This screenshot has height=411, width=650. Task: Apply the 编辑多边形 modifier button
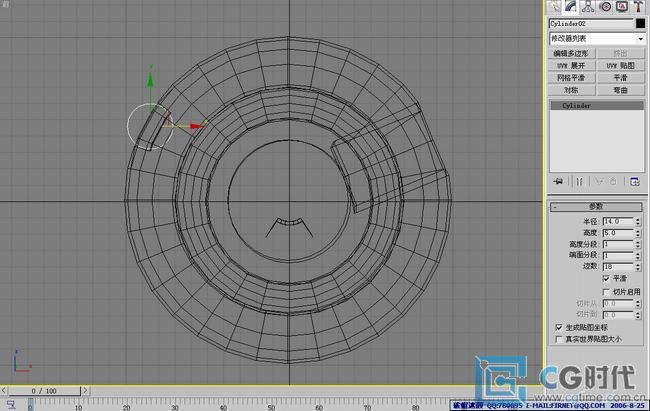coord(571,53)
